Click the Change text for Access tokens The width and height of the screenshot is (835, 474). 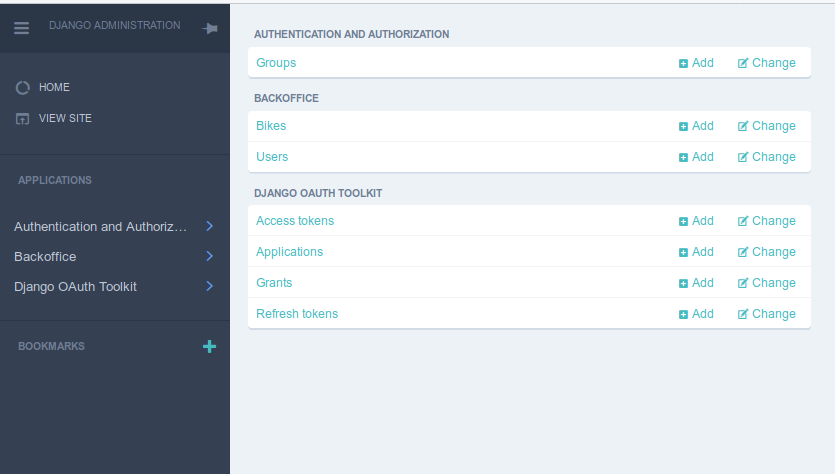click(x=774, y=220)
